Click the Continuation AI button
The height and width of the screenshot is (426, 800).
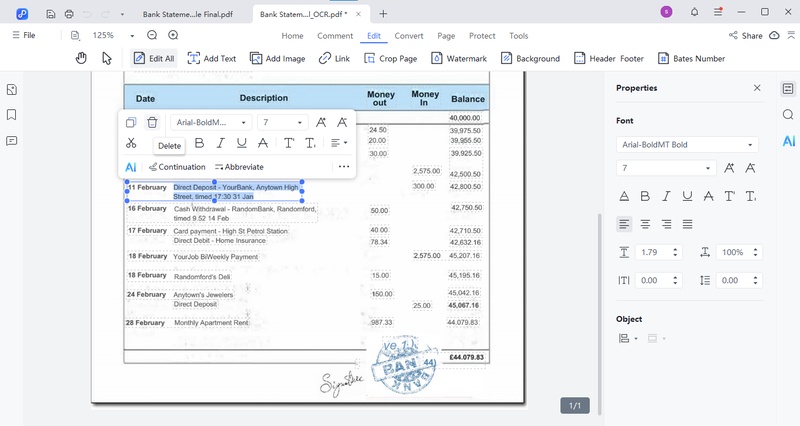pyautogui.click(x=177, y=167)
